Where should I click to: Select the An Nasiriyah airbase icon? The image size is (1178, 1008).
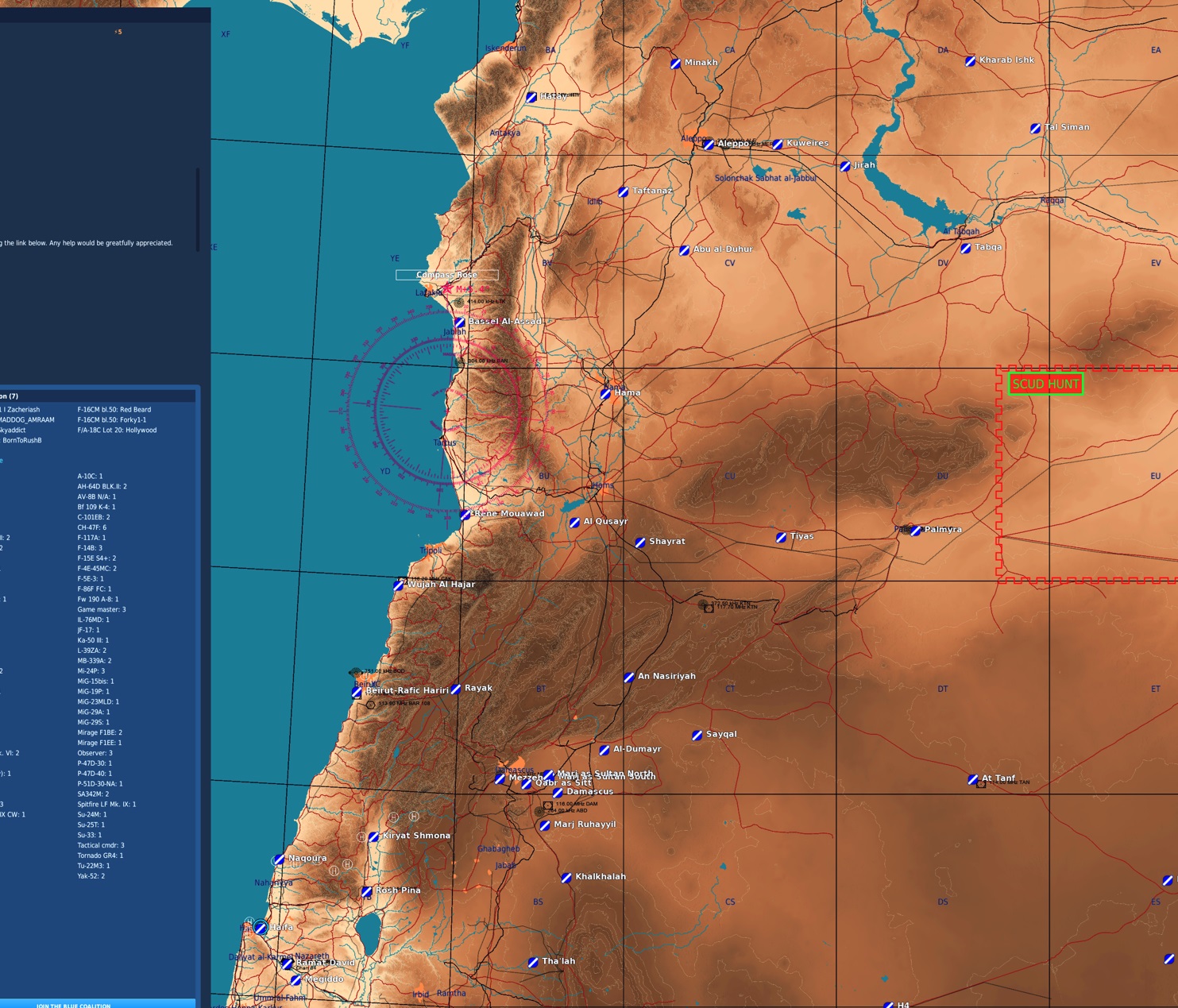click(x=629, y=677)
